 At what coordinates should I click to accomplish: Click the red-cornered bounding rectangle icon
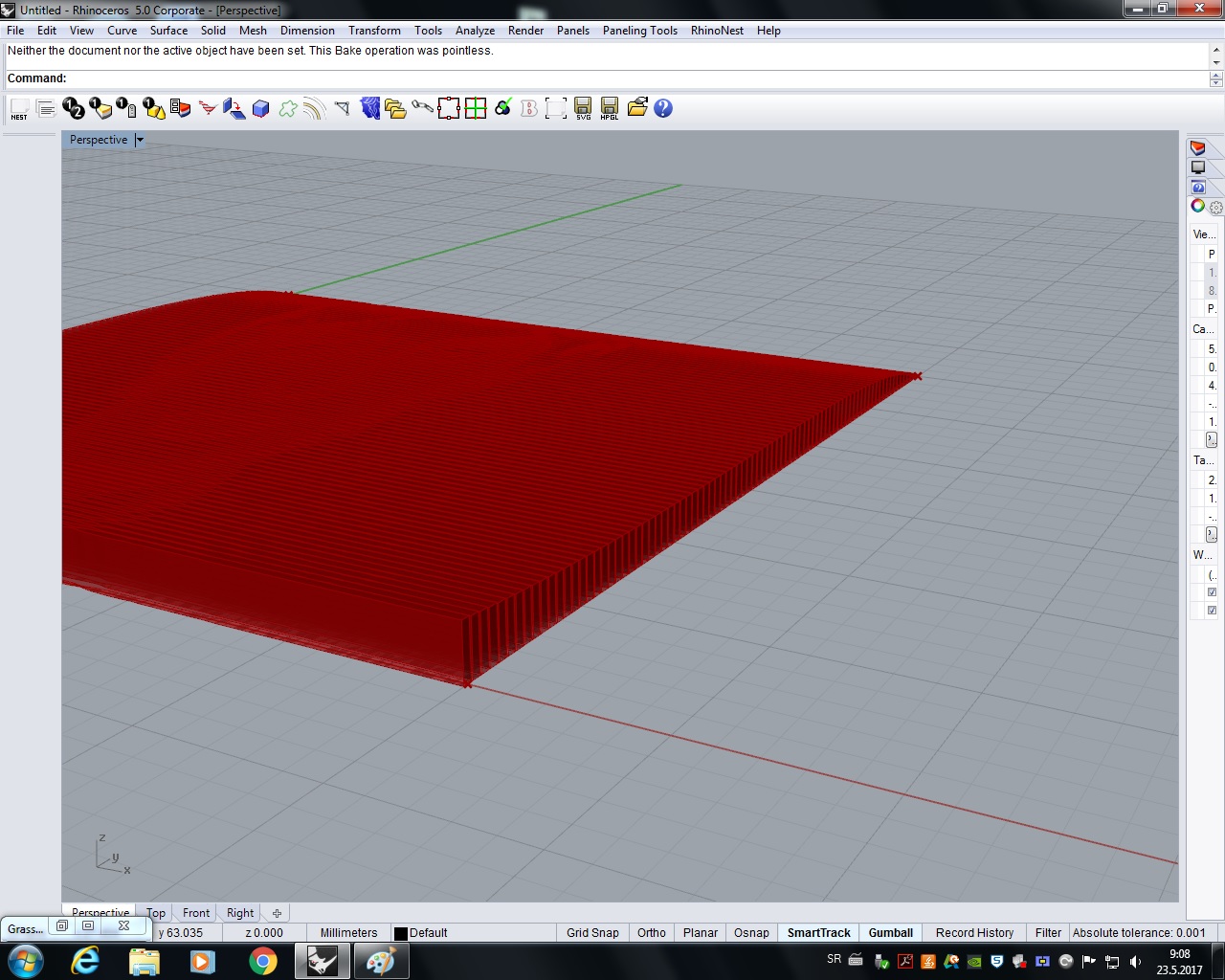pos(449,109)
